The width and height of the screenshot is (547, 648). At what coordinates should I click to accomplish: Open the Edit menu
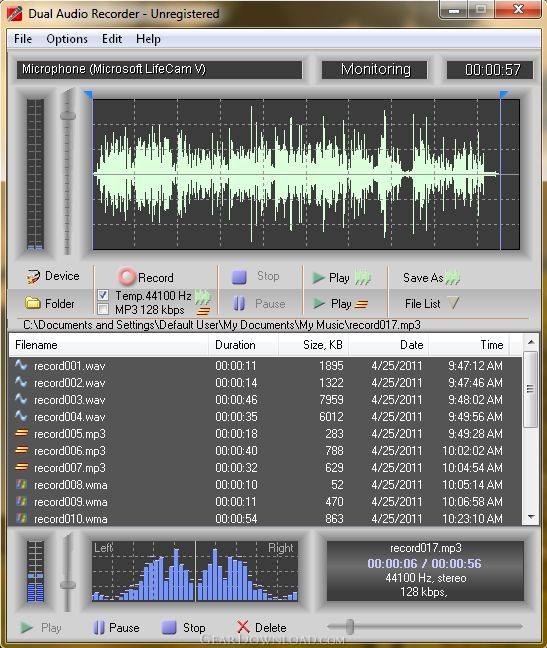pyautogui.click(x=112, y=39)
